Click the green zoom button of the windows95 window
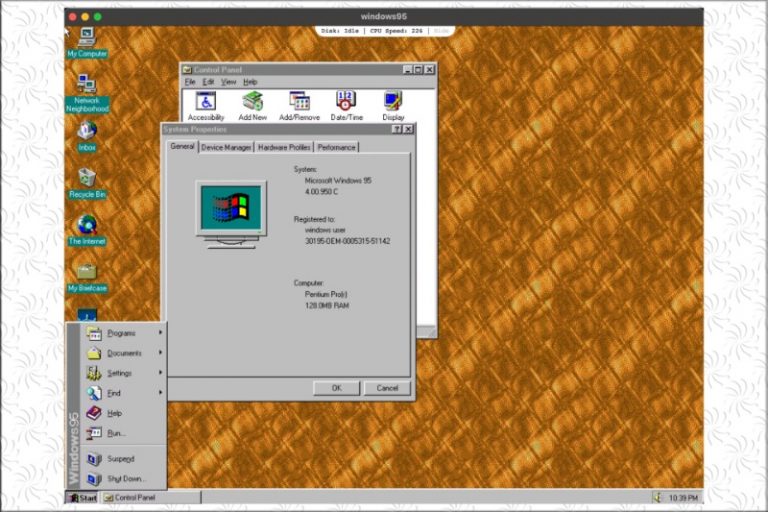 [97, 17]
